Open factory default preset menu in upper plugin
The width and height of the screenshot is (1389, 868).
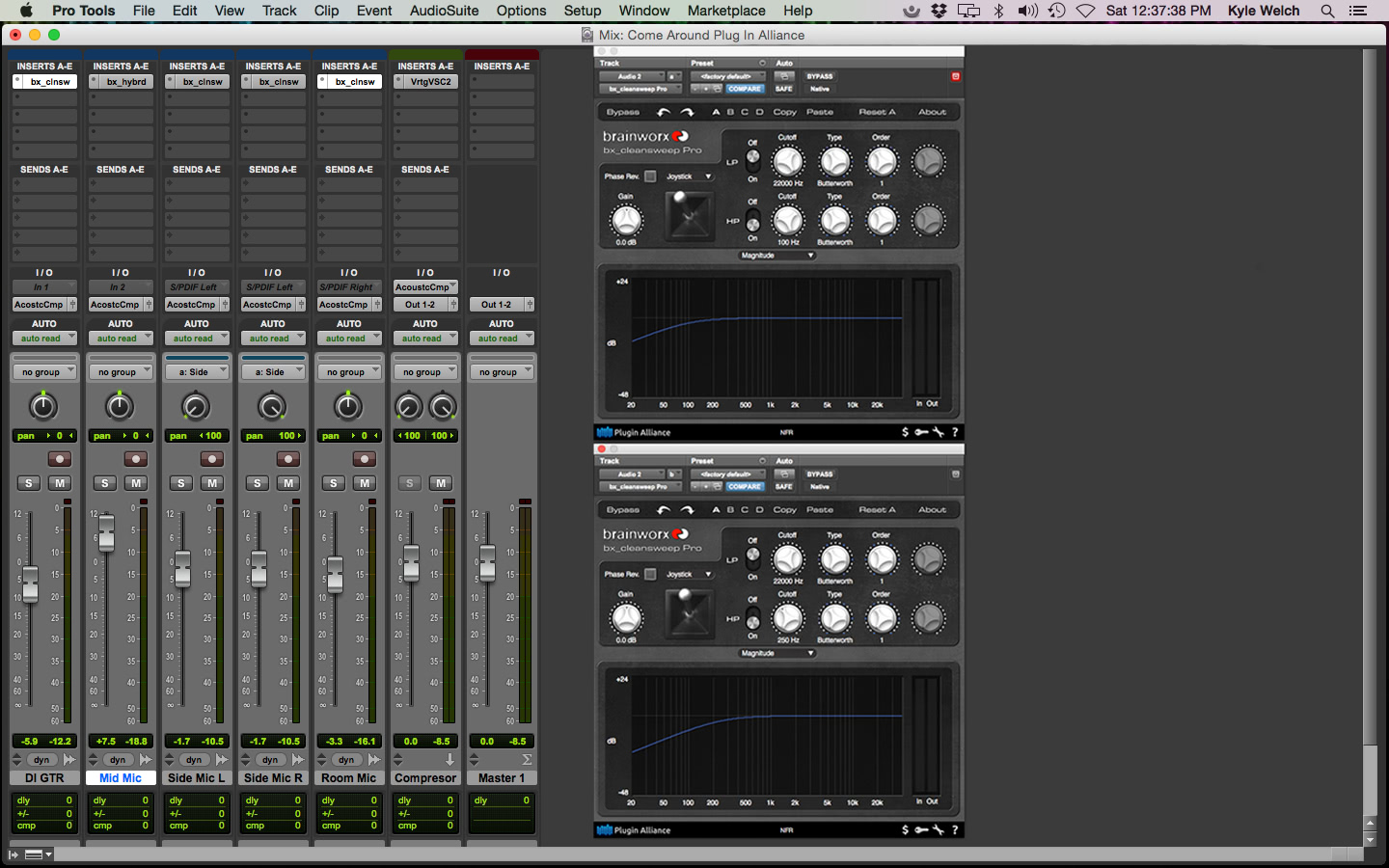pyautogui.click(x=727, y=76)
